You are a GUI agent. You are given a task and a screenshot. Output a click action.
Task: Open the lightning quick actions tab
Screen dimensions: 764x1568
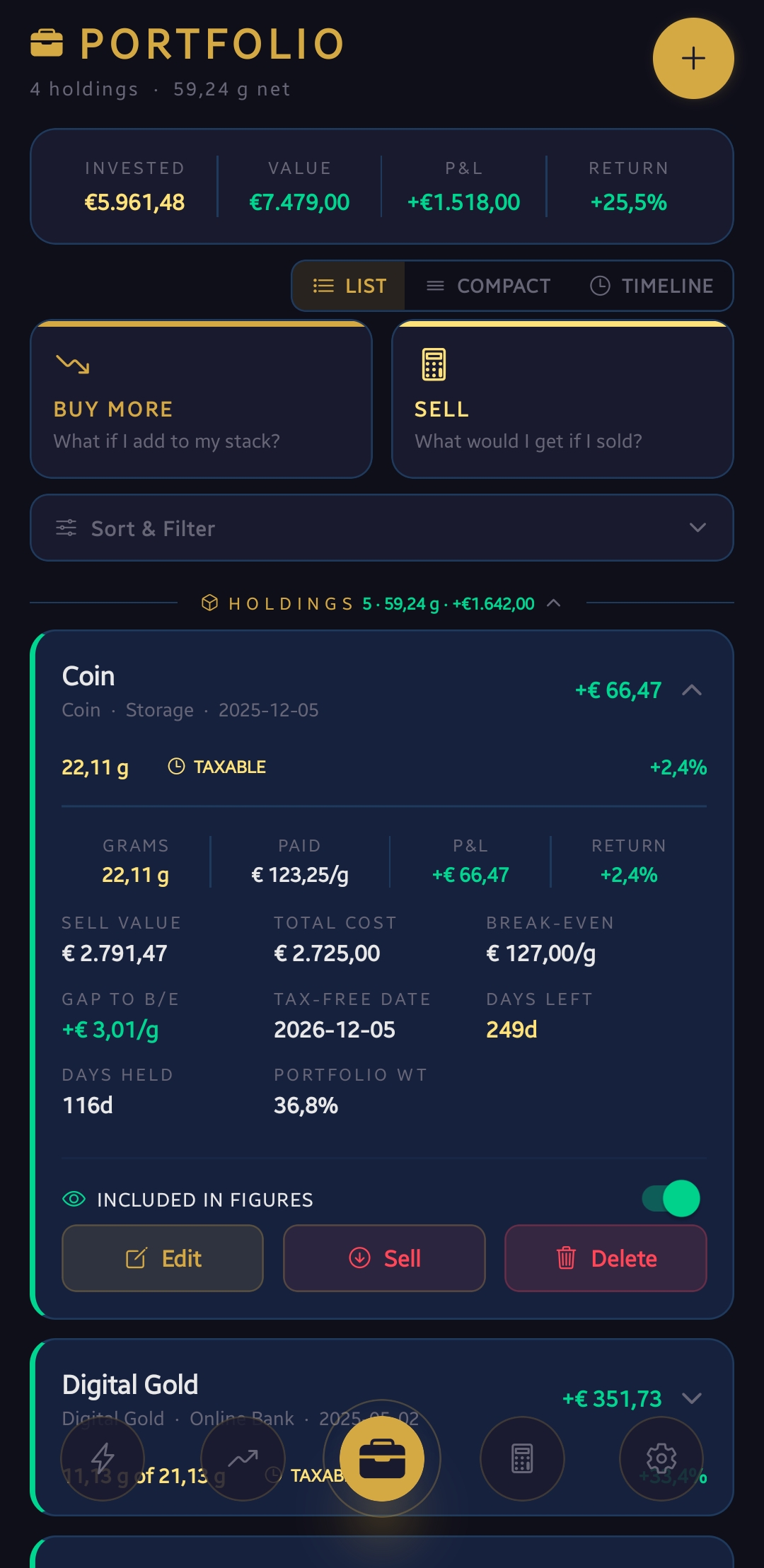pos(103,1458)
